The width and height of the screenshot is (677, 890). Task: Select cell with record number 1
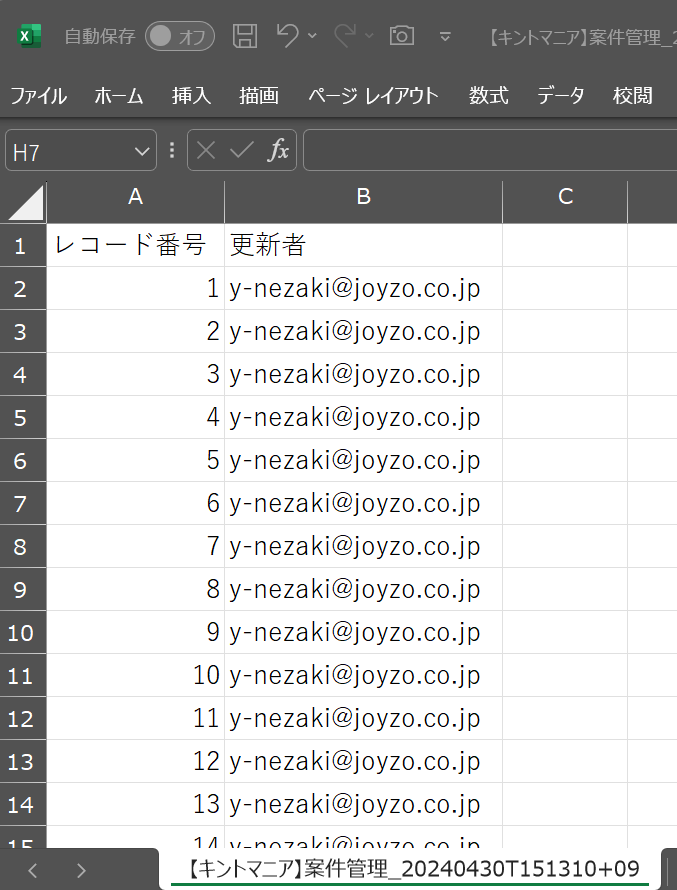pyautogui.click(x=135, y=288)
